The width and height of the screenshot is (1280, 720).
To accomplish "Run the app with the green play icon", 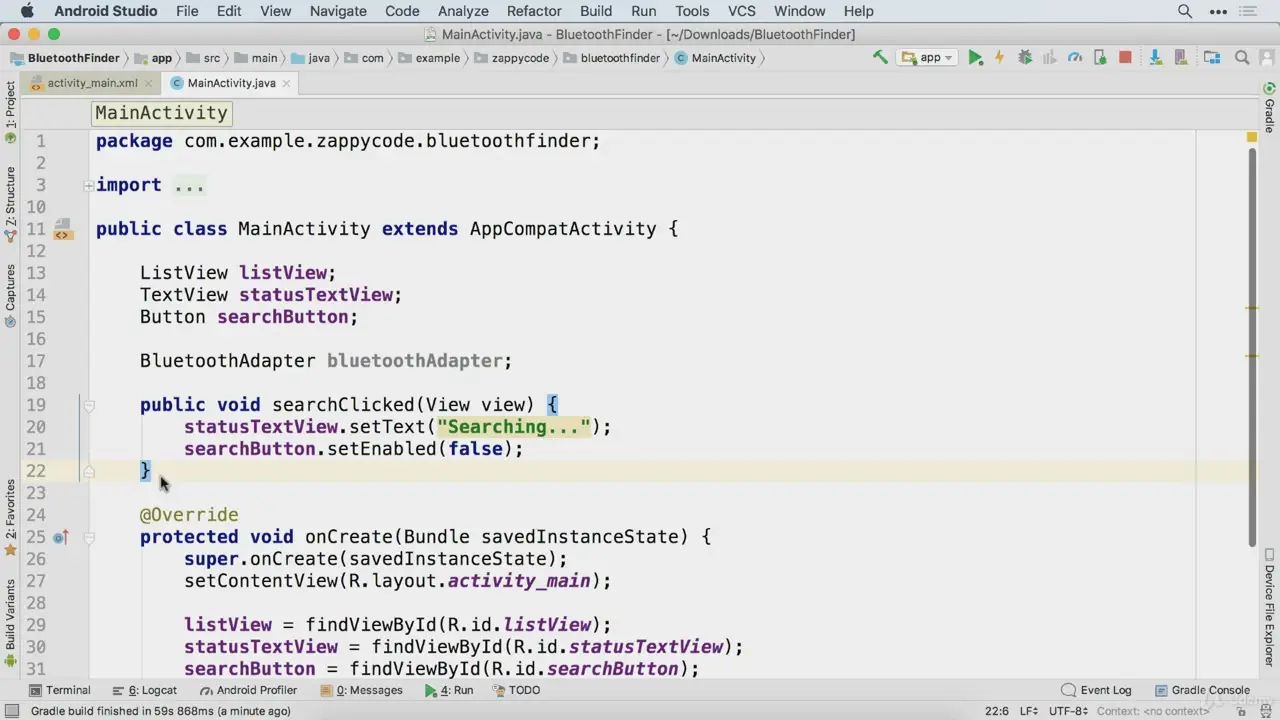I will [x=975, y=58].
